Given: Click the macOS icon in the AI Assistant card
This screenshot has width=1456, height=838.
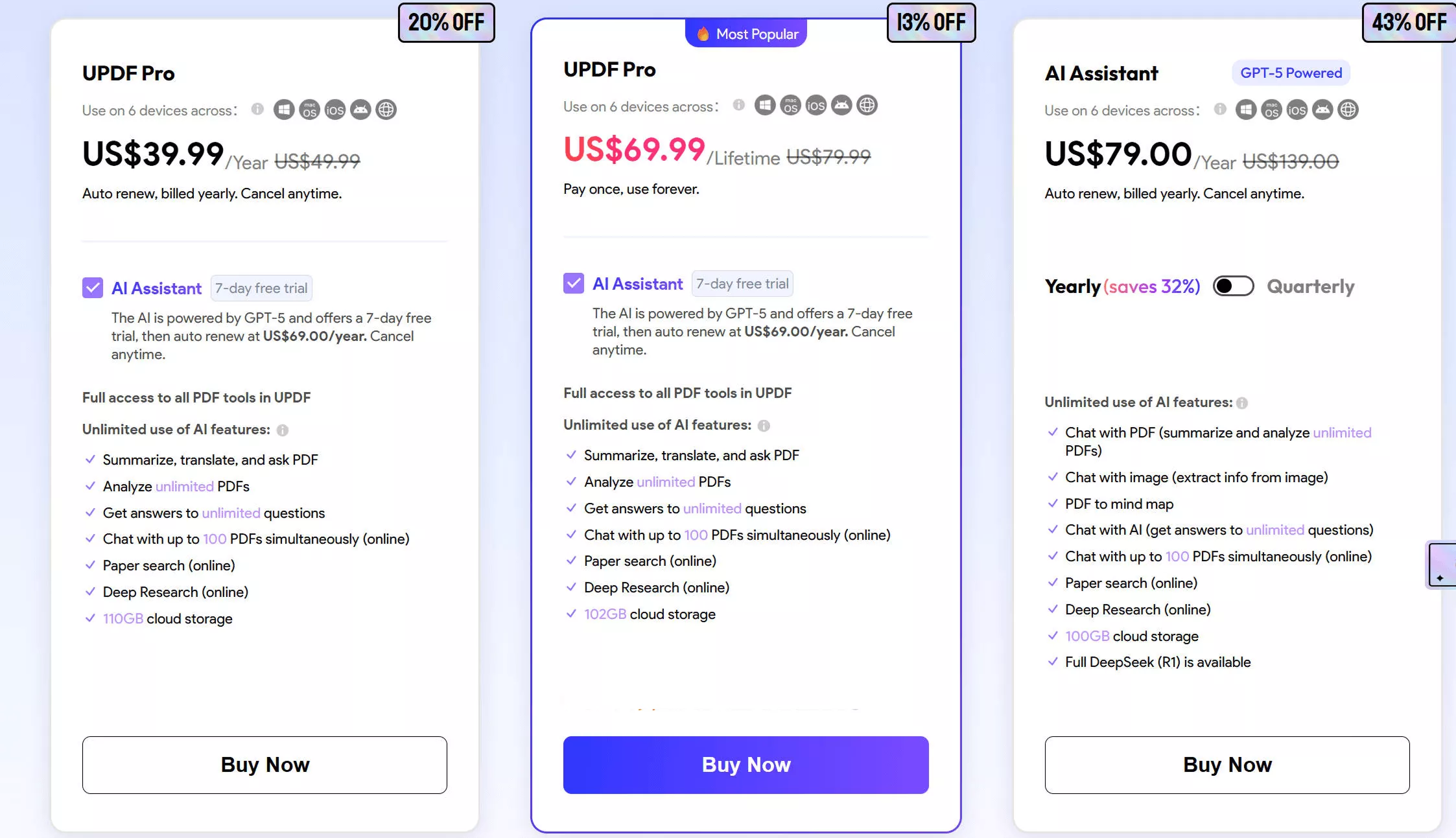Looking at the screenshot, I should coord(1271,110).
